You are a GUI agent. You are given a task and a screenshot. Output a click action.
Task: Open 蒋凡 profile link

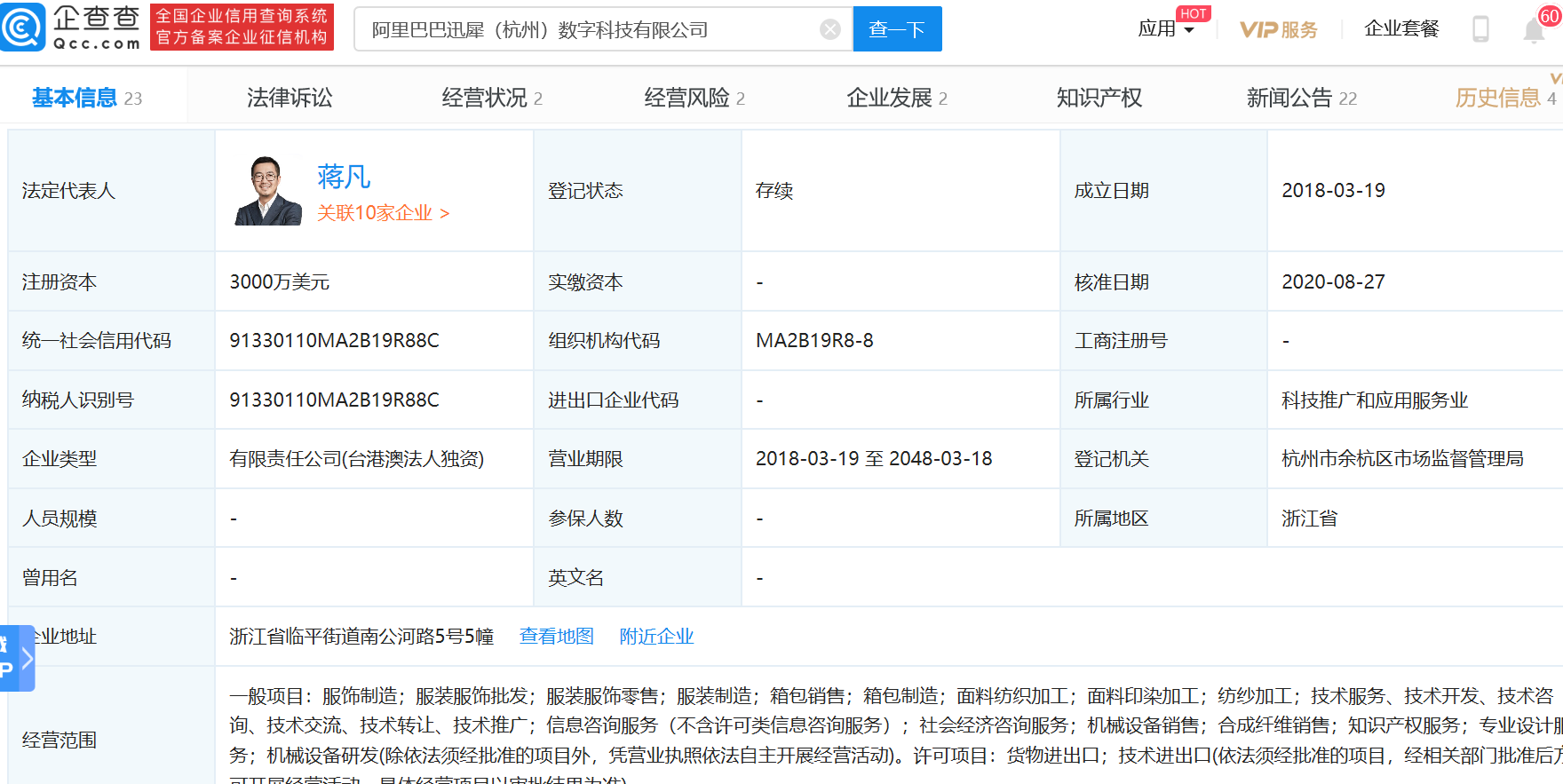[x=344, y=177]
